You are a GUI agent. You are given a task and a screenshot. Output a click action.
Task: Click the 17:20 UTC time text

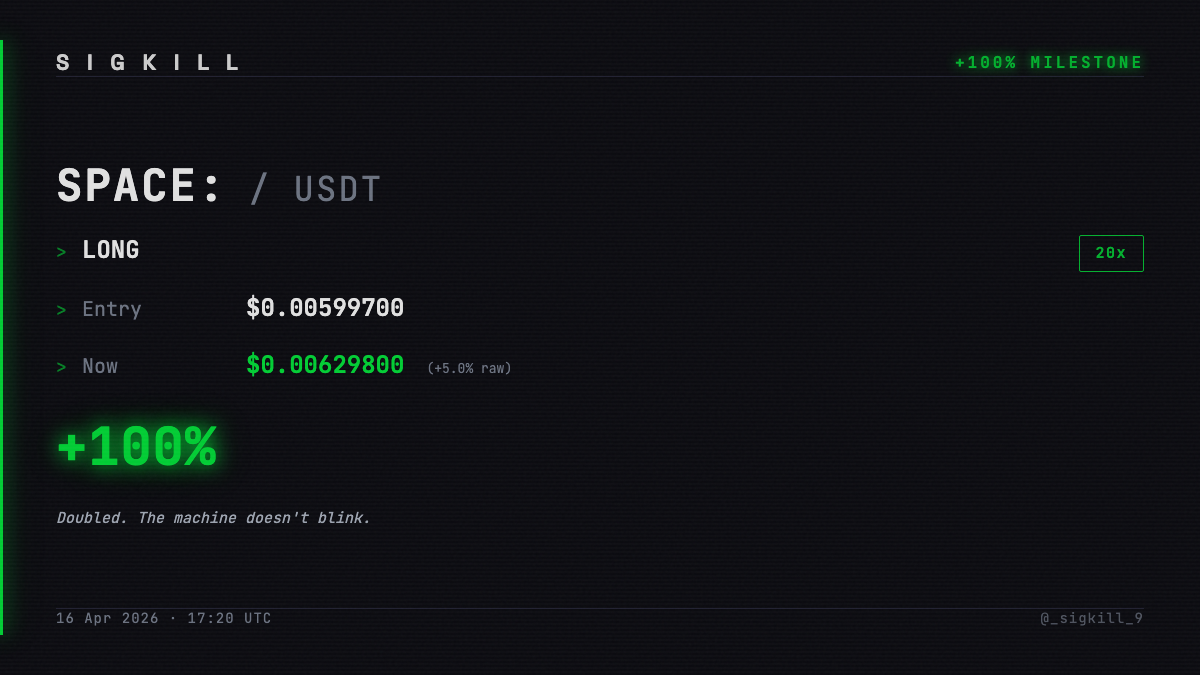pyautogui.click(x=230, y=618)
